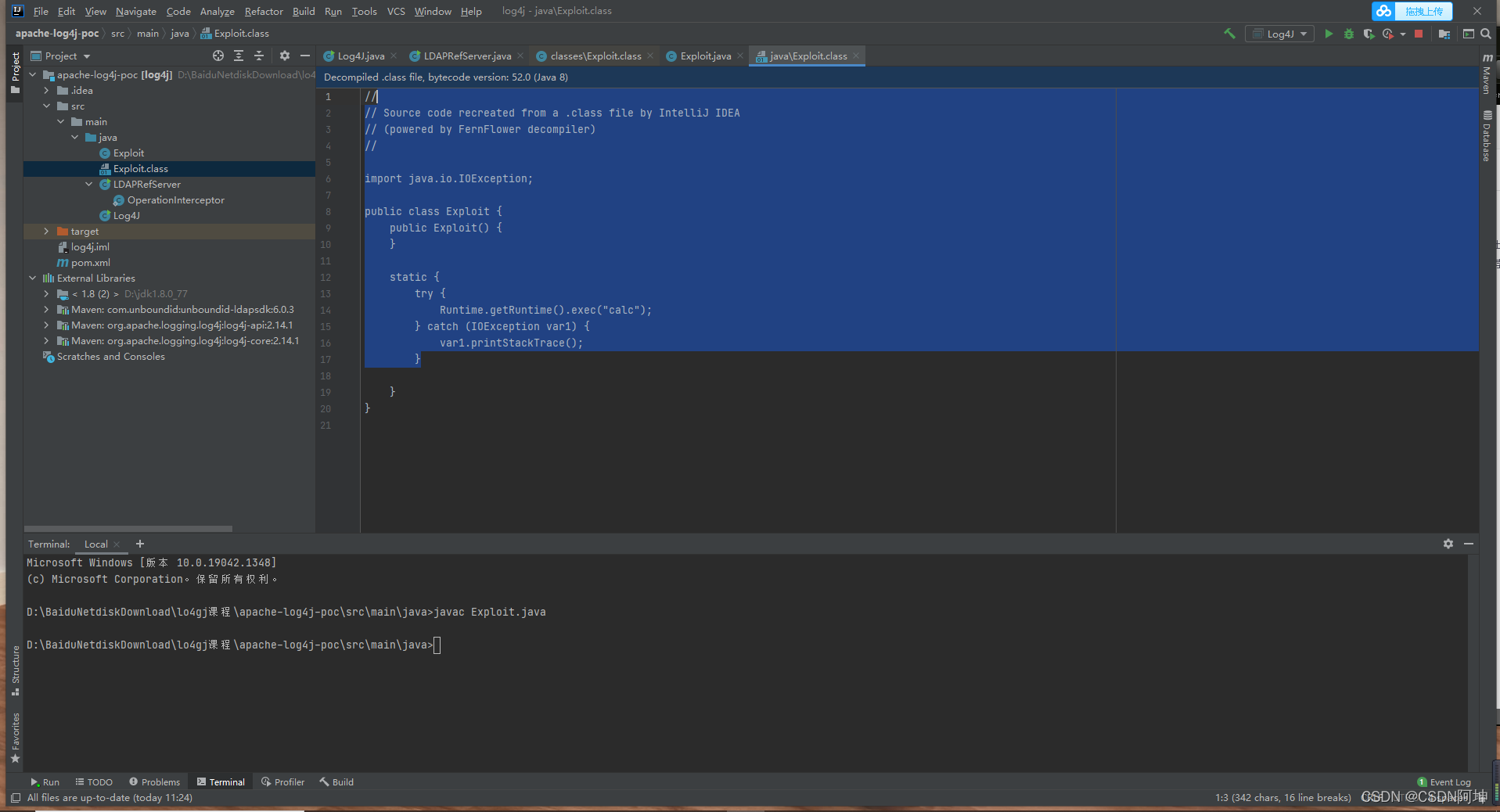The height and width of the screenshot is (812, 1500).
Task: Collapse the External Libraries node
Action: (33, 278)
